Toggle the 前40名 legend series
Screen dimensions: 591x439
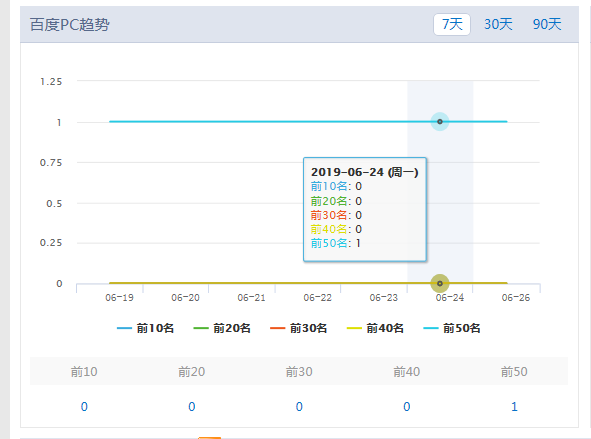(x=375, y=328)
